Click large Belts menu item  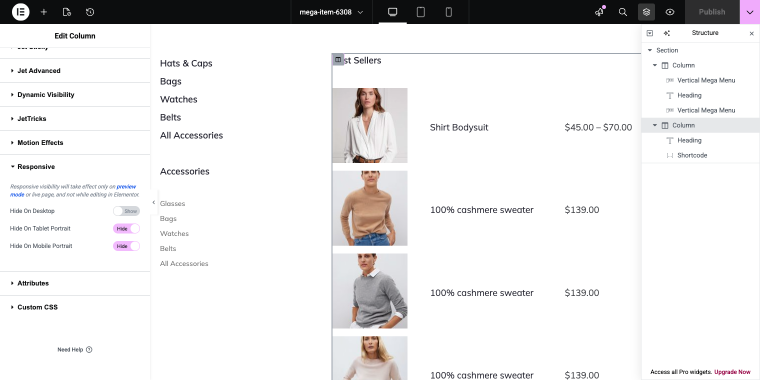coord(170,117)
